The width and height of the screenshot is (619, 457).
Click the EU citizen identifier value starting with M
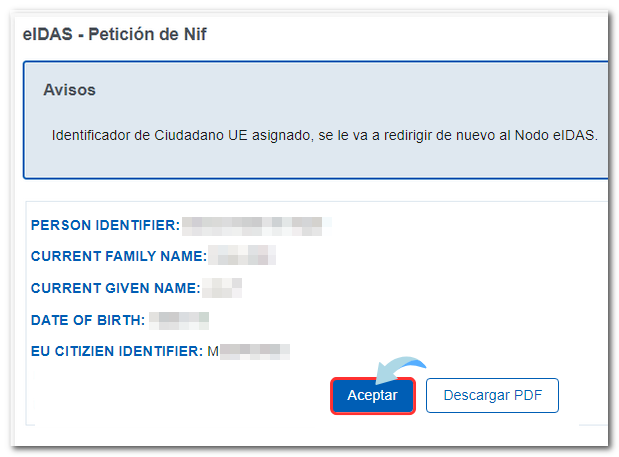coord(248,351)
